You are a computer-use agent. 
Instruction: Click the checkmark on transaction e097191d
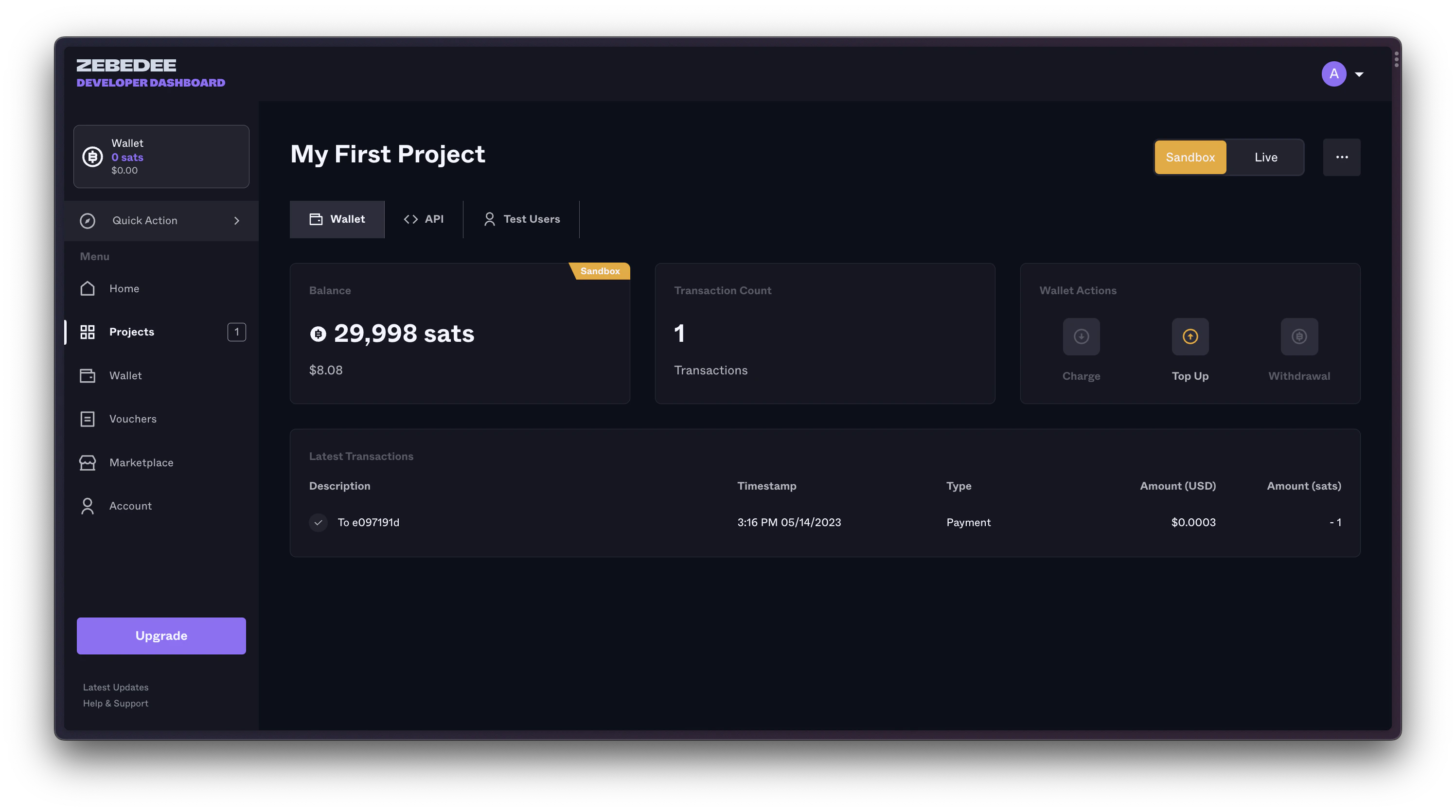(x=318, y=523)
